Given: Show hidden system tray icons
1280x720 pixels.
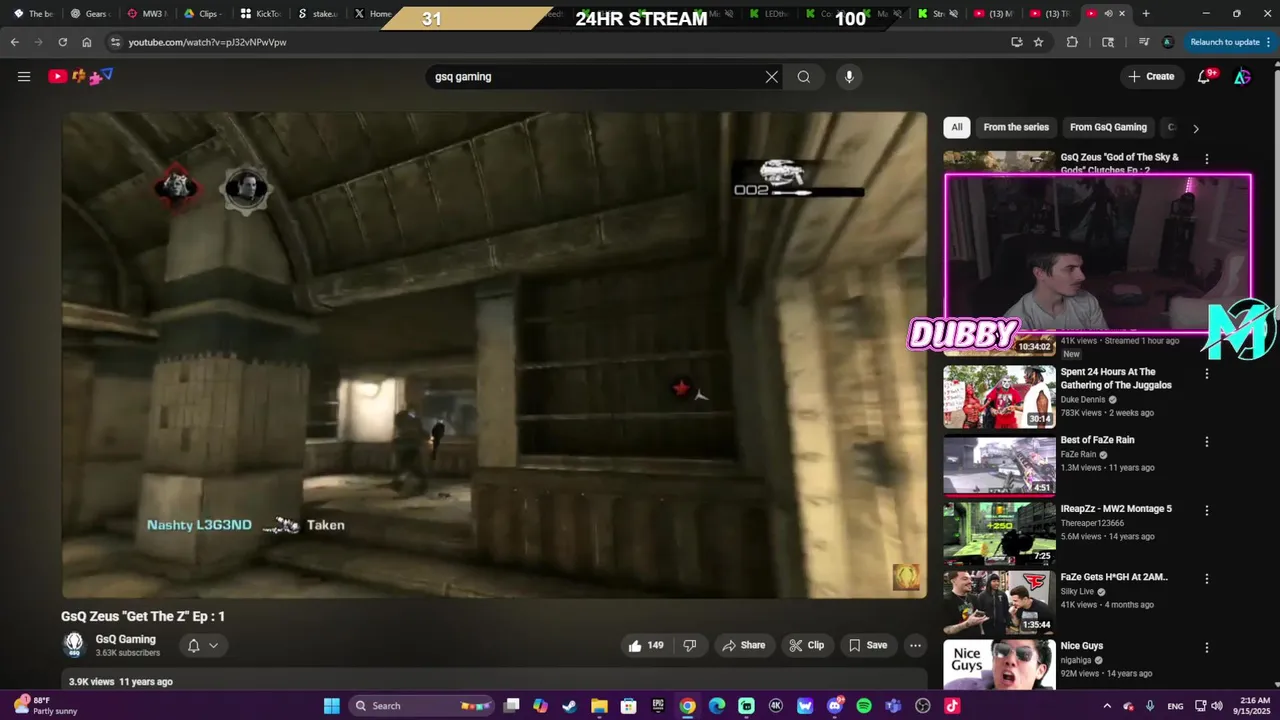Looking at the screenshot, I should (x=1107, y=706).
